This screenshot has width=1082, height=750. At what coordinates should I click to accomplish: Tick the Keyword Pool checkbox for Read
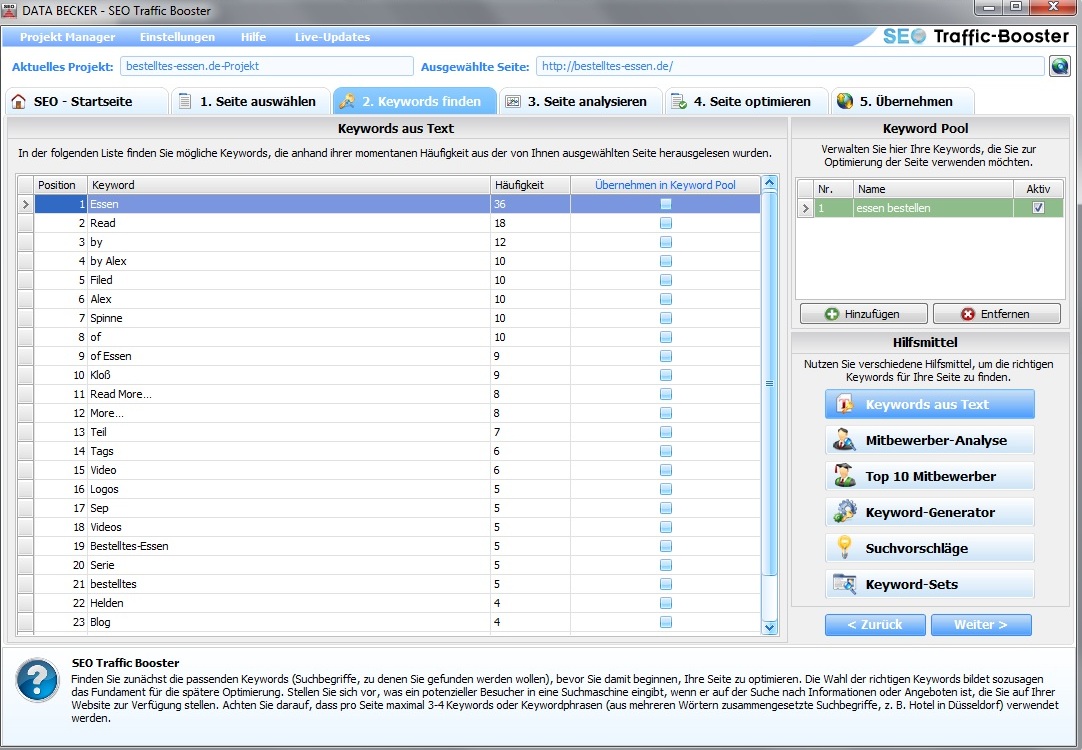[665, 223]
